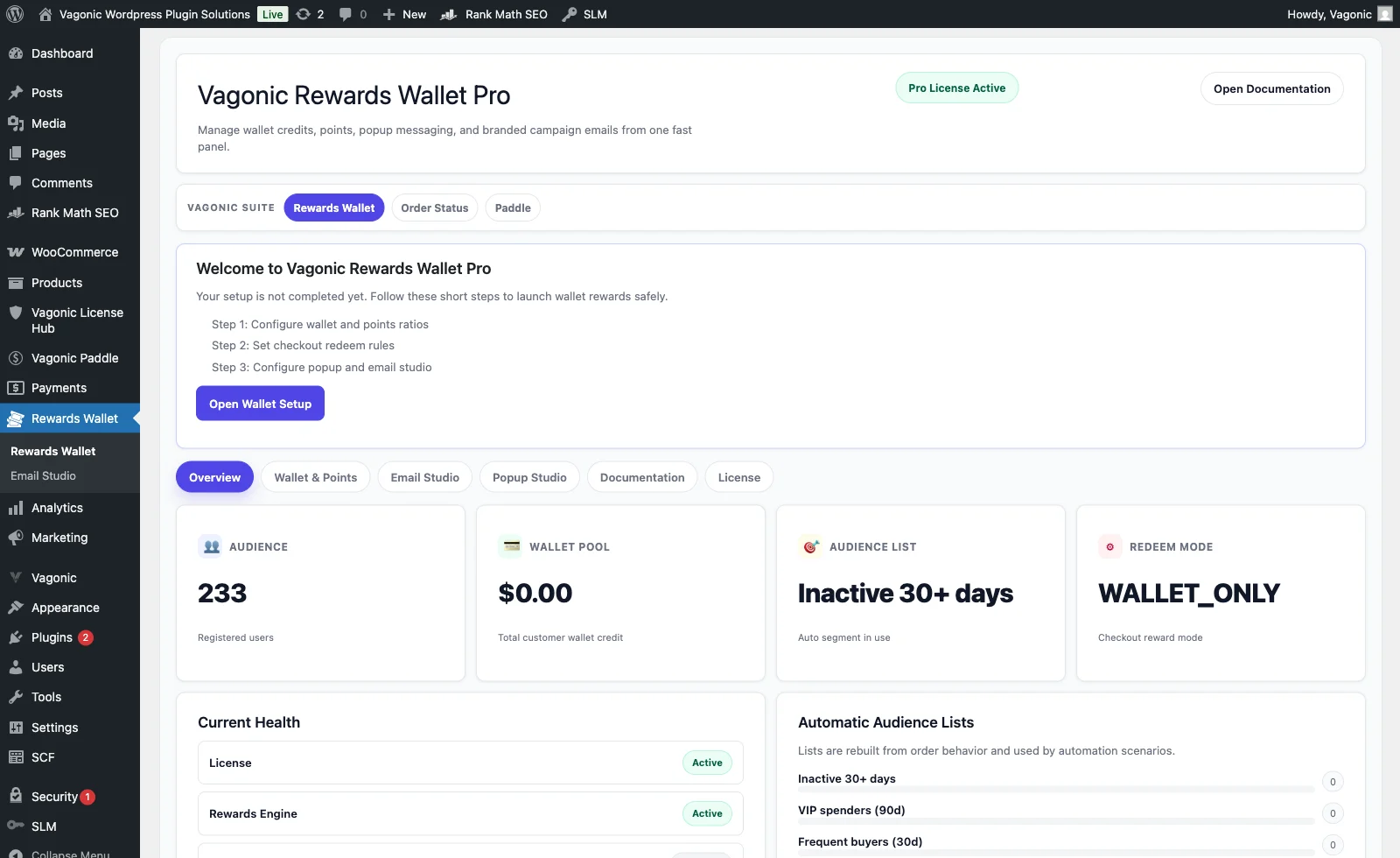
Task: Open comments bubble in admin bar
Action: [346, 14]
